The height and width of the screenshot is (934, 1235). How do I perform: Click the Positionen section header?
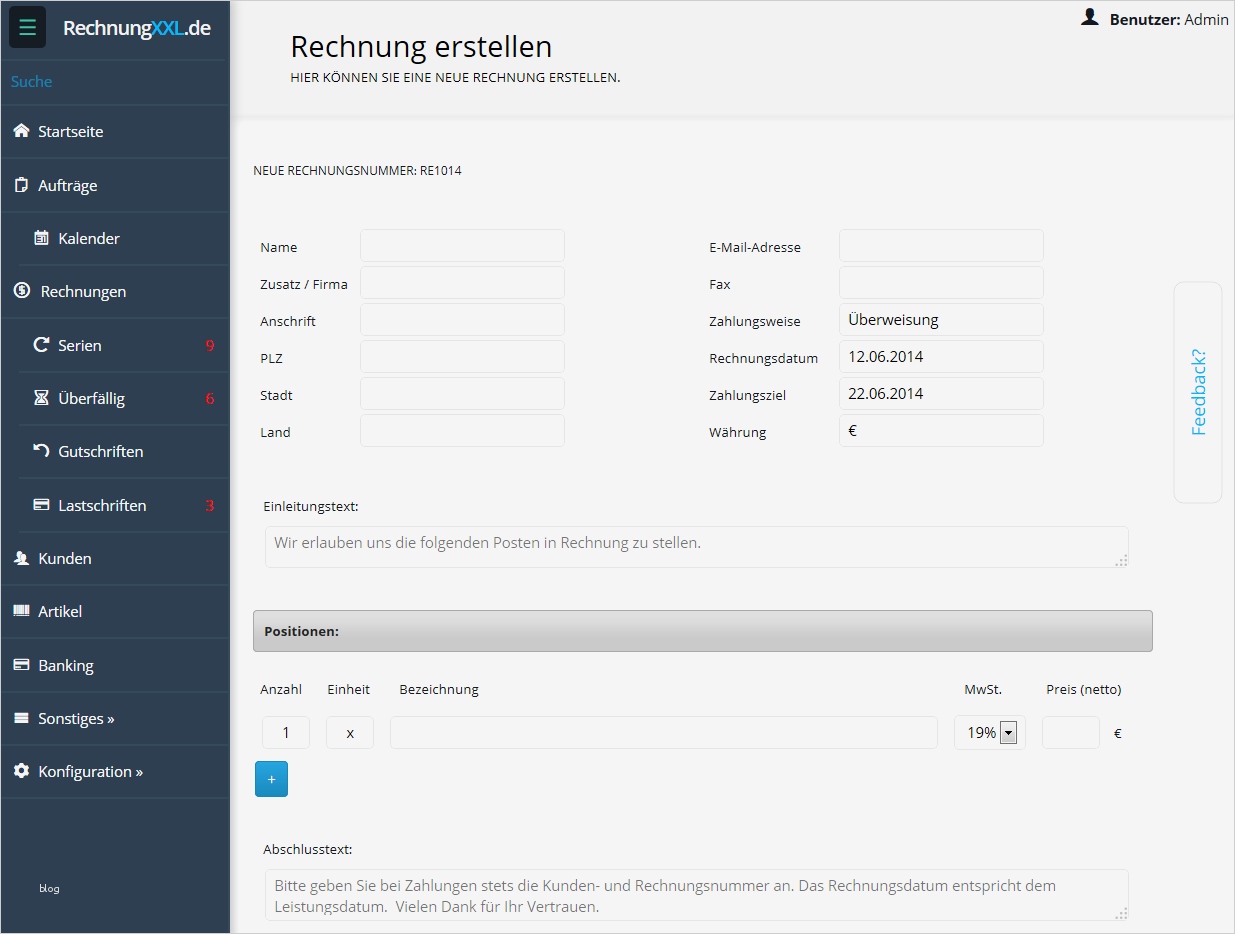[702, 631]
